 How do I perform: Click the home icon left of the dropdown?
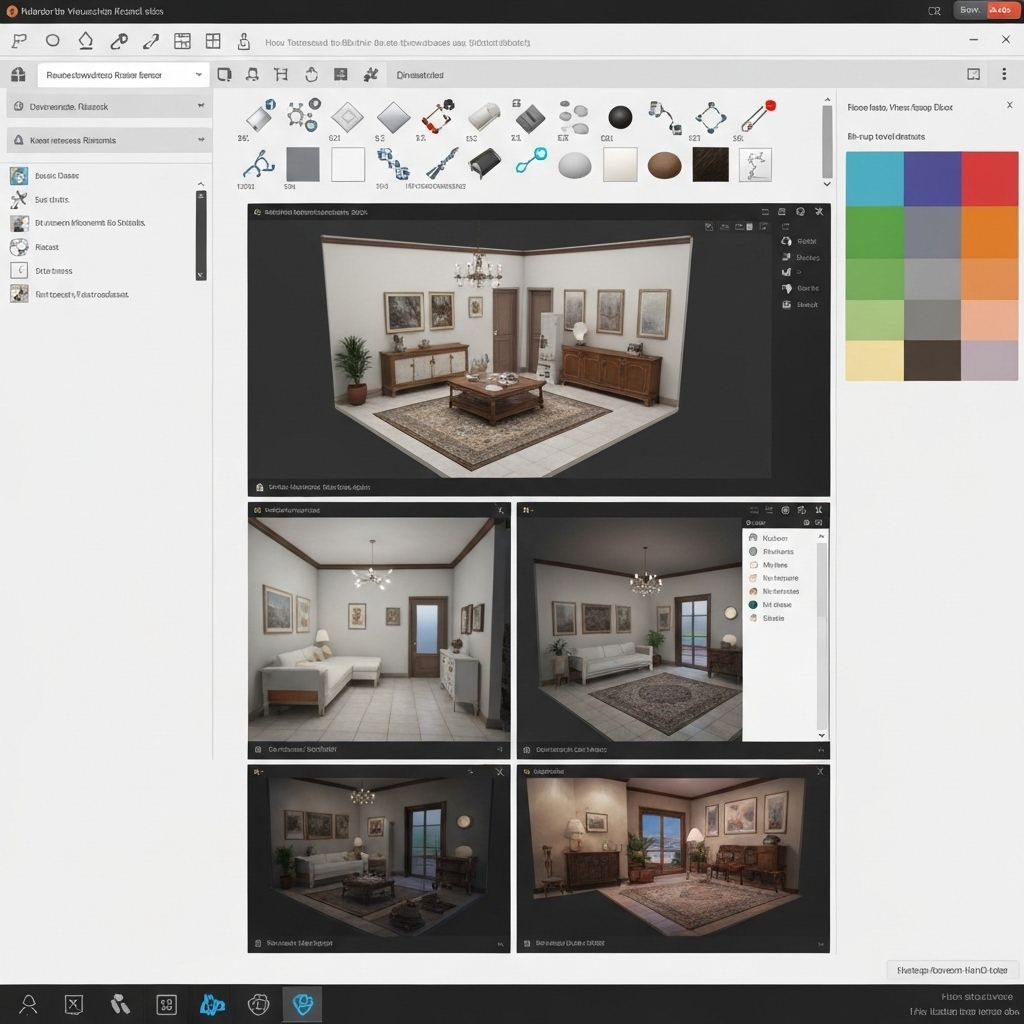tap(17, 75)
